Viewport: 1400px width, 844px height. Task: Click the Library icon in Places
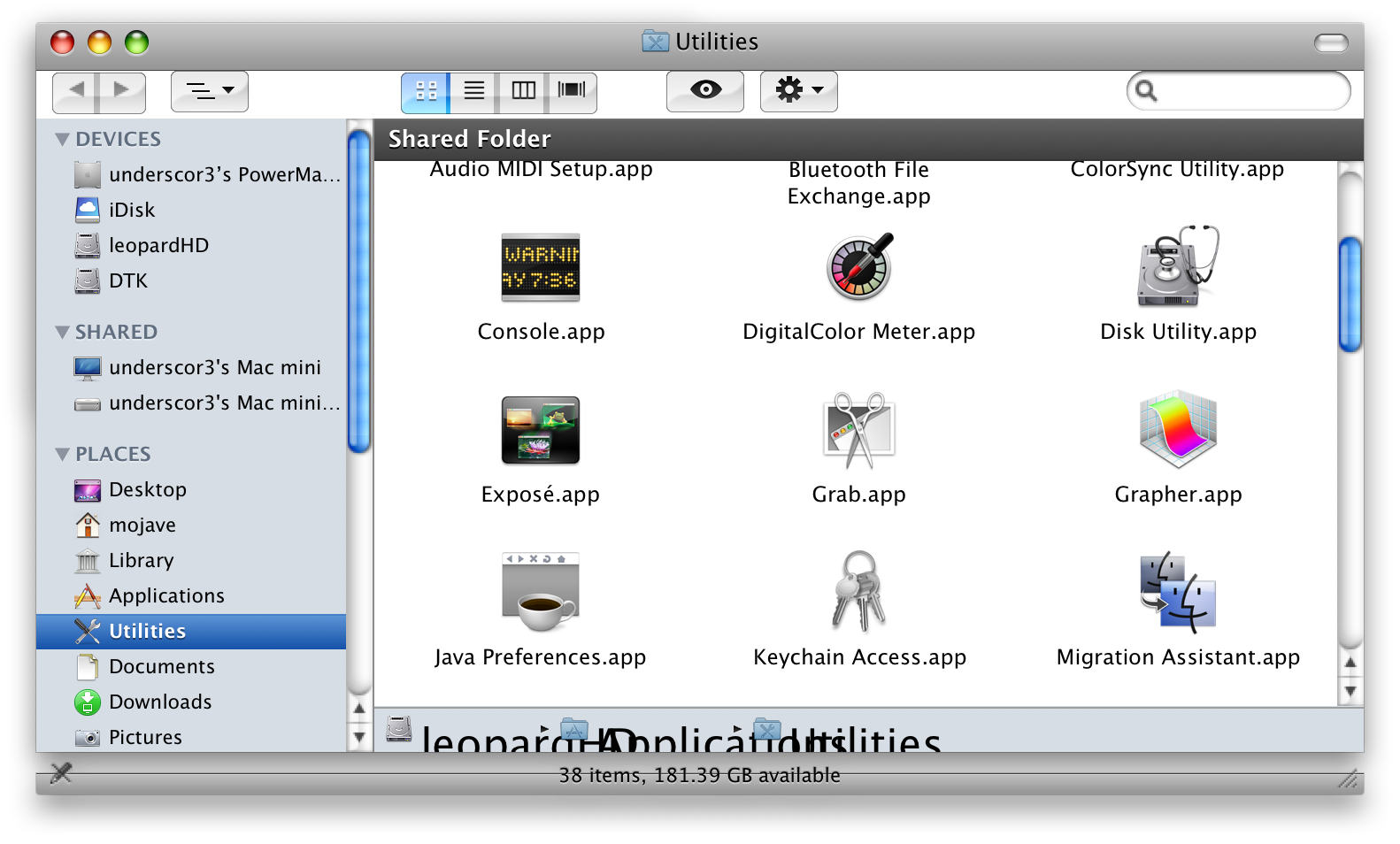click(x=88, y=560)
